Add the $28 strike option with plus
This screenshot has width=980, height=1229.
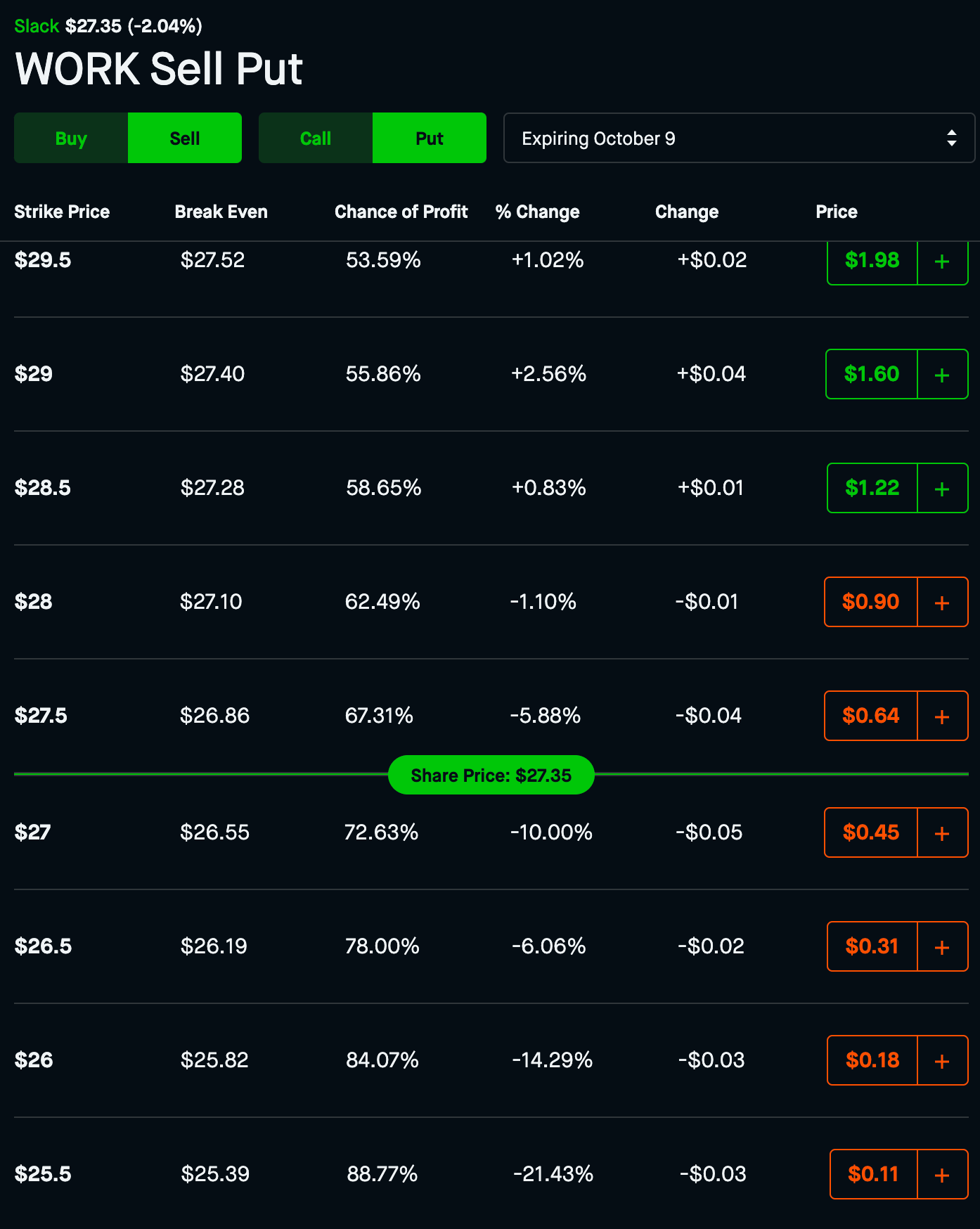[943, 602]
